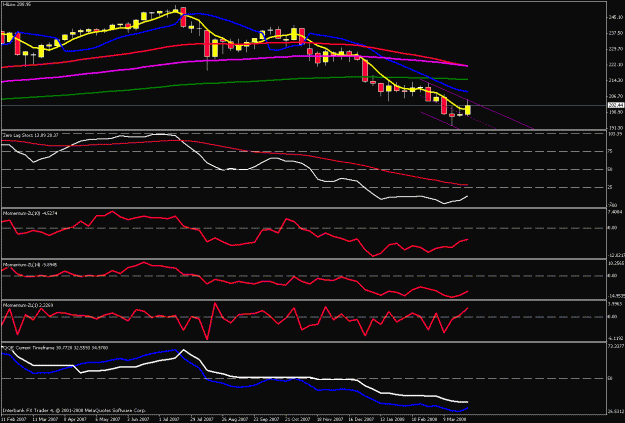Click the 245.10 price scale label

(616, 18)
